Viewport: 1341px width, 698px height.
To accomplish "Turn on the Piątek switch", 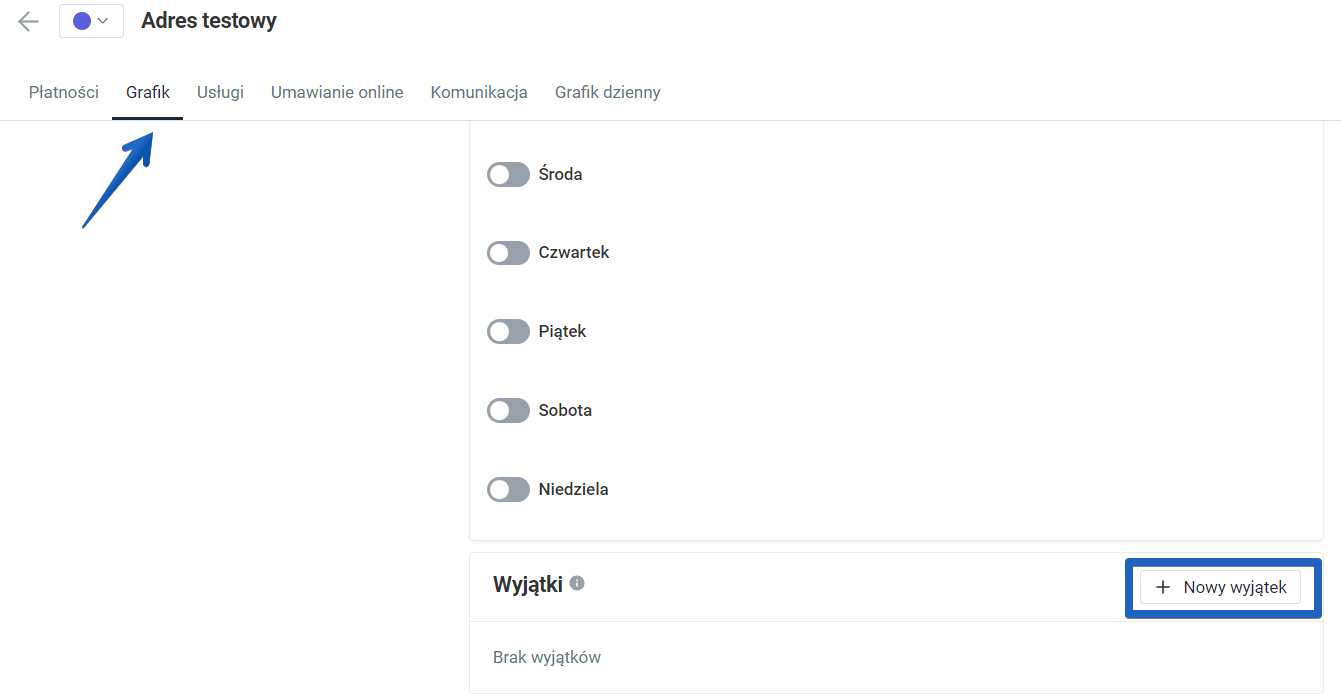I will coord(508,331).
